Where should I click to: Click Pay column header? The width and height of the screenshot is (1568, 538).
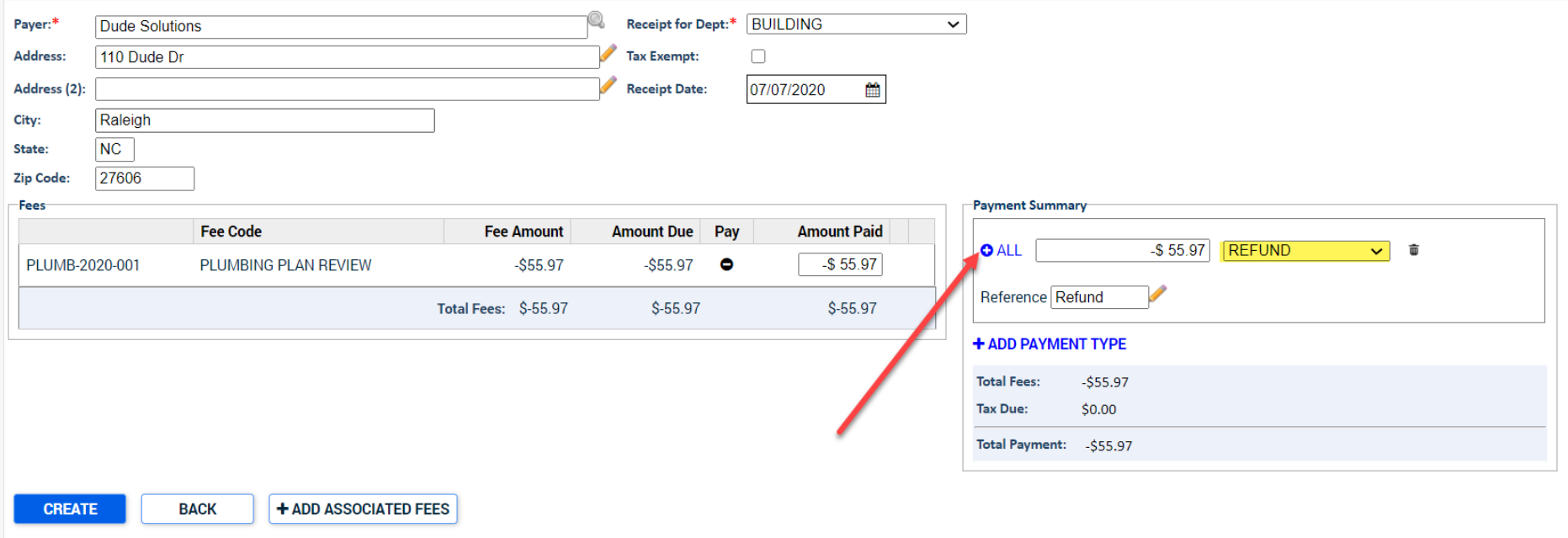coord(726,232)
